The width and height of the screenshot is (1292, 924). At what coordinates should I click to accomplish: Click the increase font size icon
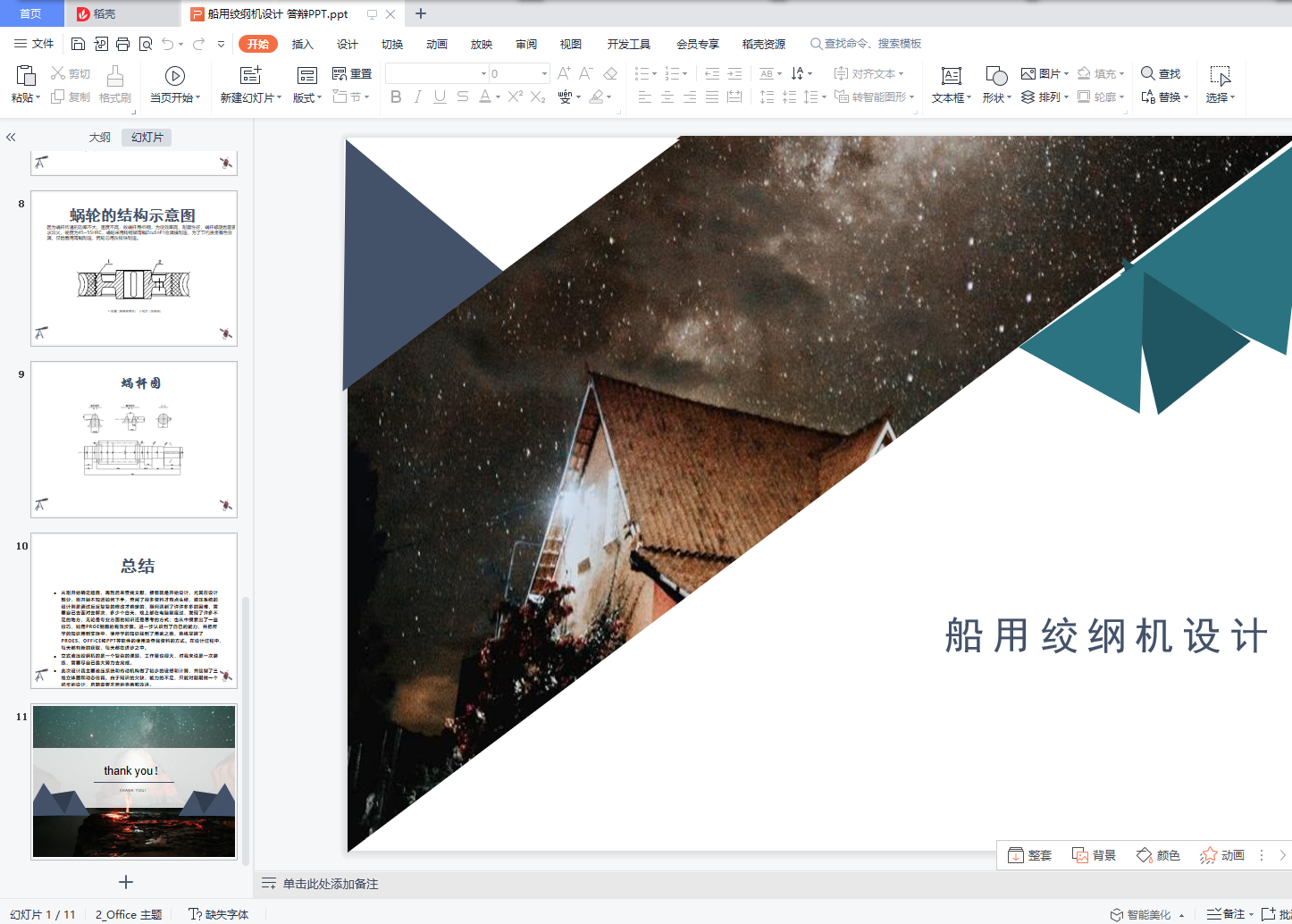(564, 73)
